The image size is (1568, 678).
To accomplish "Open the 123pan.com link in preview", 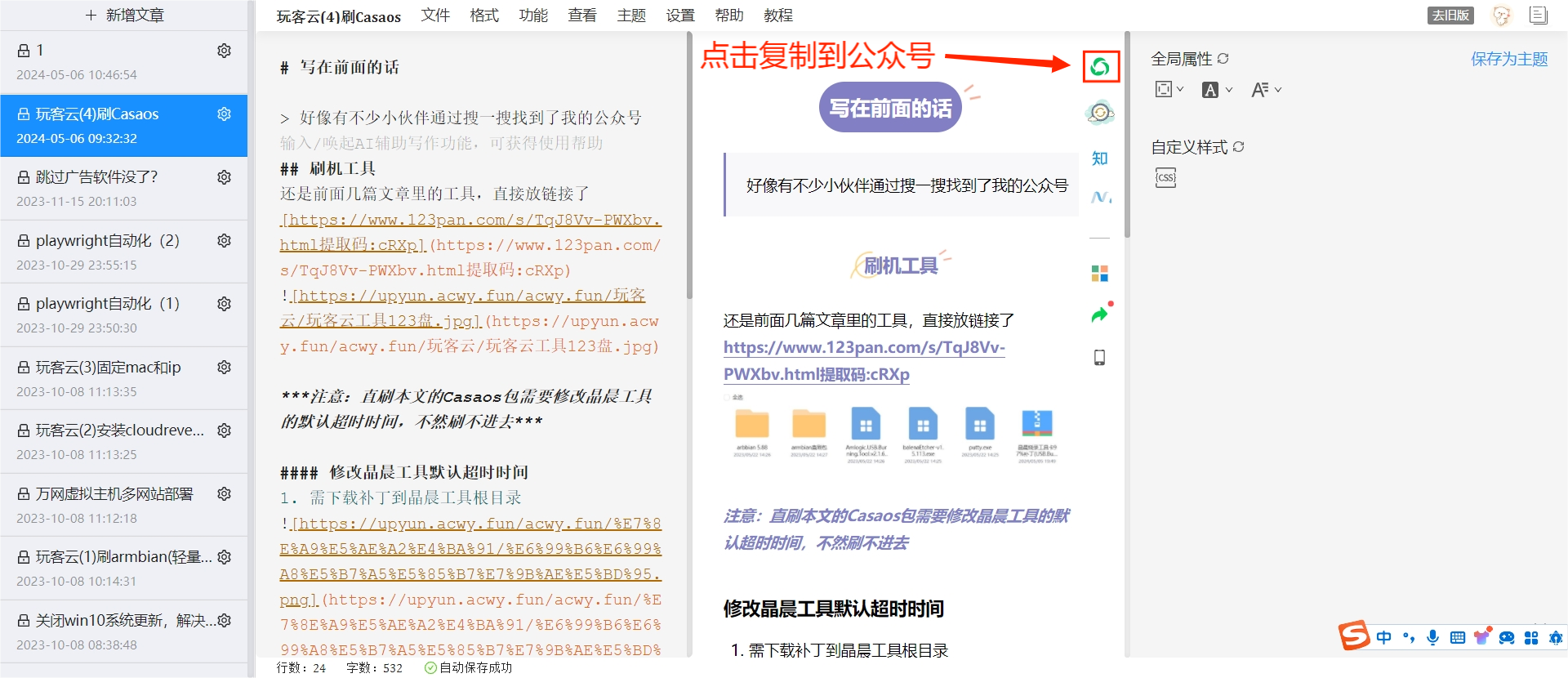I will [x=864, y=360].
